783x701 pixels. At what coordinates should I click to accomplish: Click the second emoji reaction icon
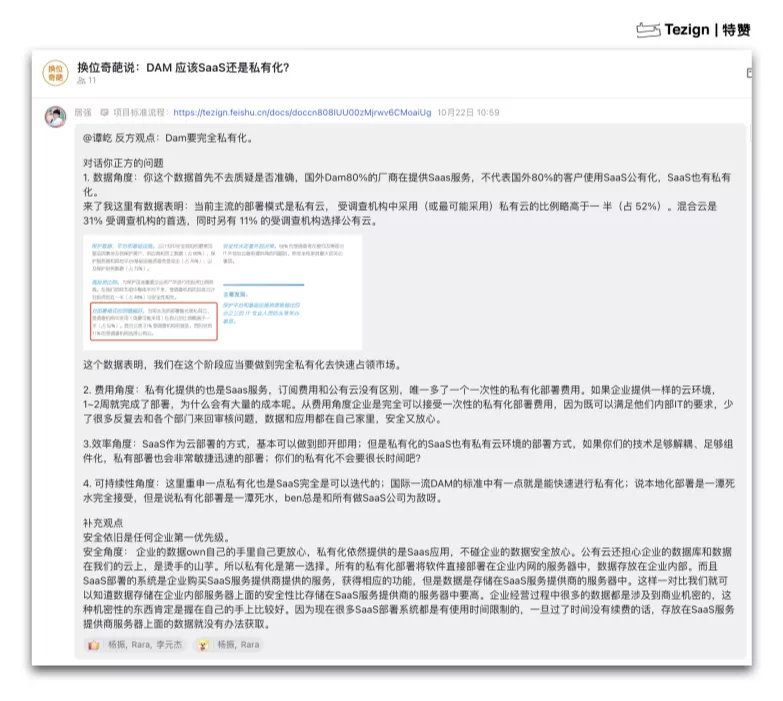click(201, 645)
